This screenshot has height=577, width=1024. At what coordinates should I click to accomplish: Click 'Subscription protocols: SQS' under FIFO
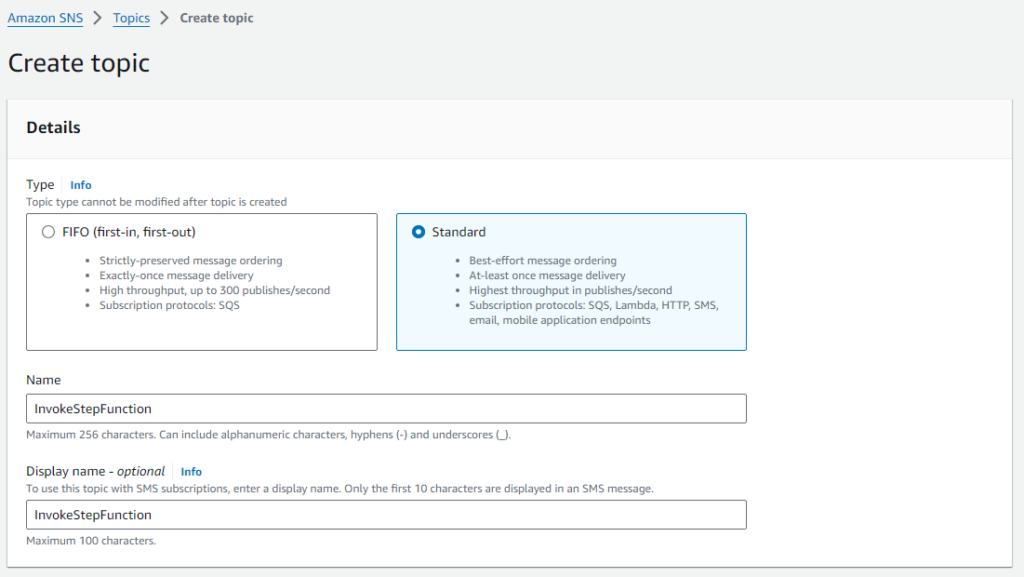[169, 305]
